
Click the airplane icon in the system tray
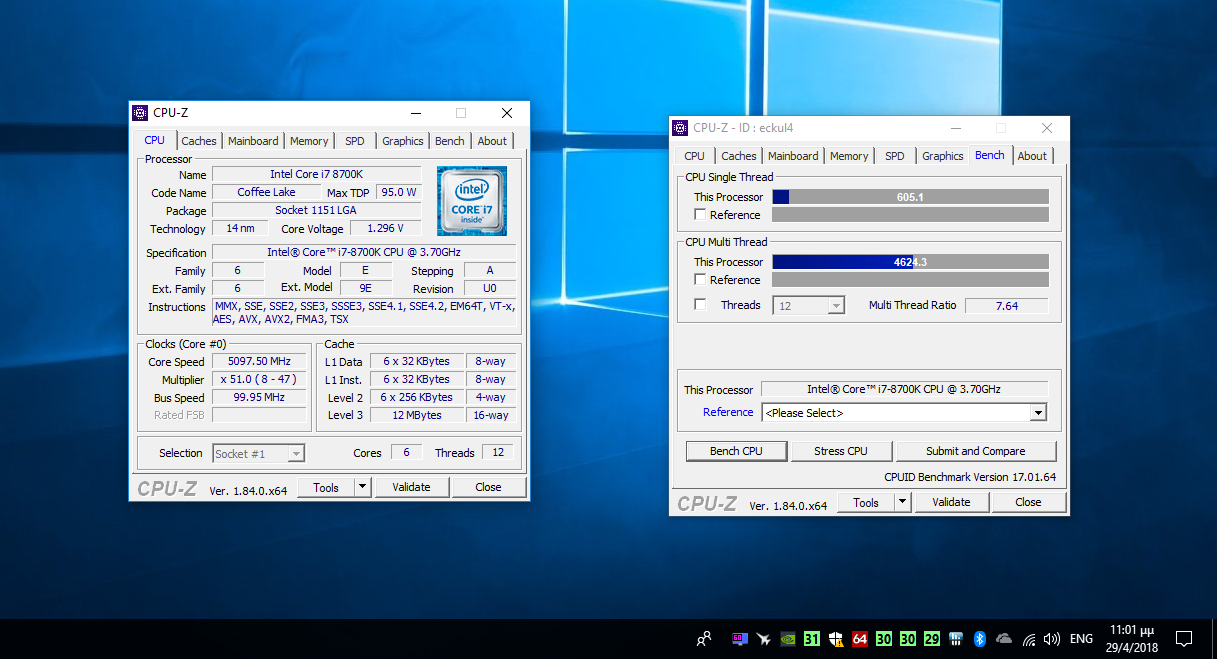pos(764,638)
